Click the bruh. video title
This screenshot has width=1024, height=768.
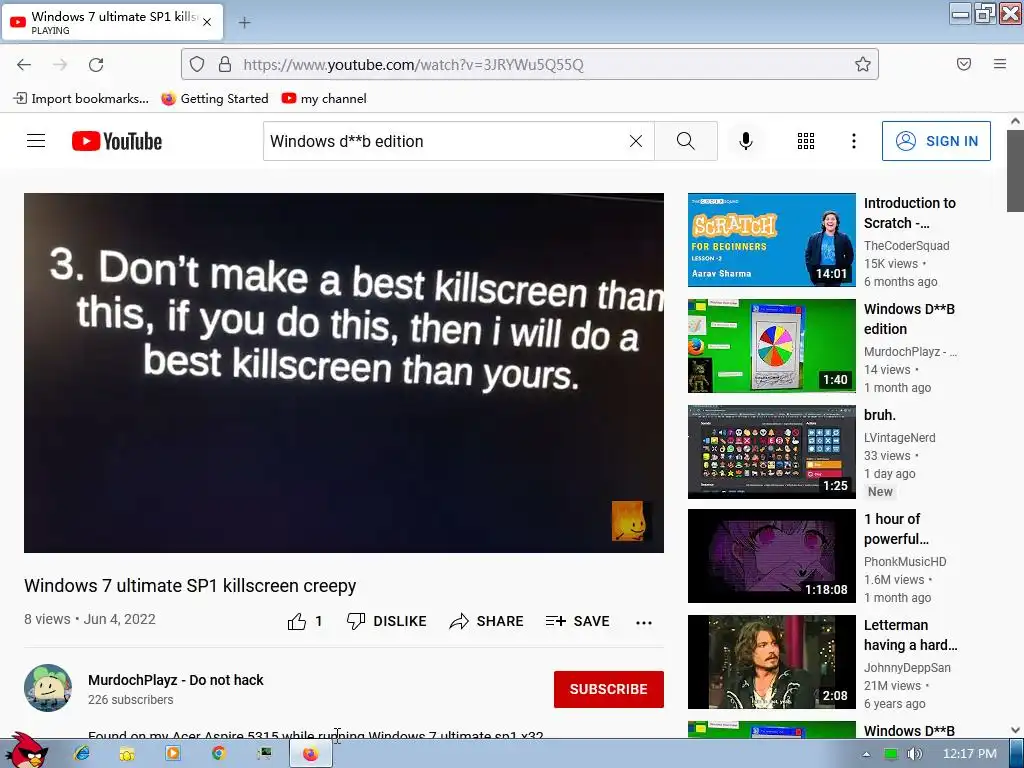coord(880,415)
